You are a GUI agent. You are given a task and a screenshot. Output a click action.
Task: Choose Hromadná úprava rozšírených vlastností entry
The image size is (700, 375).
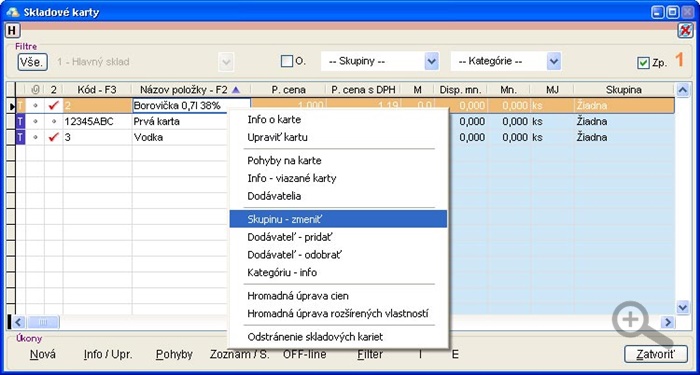(x=338, y=314)
